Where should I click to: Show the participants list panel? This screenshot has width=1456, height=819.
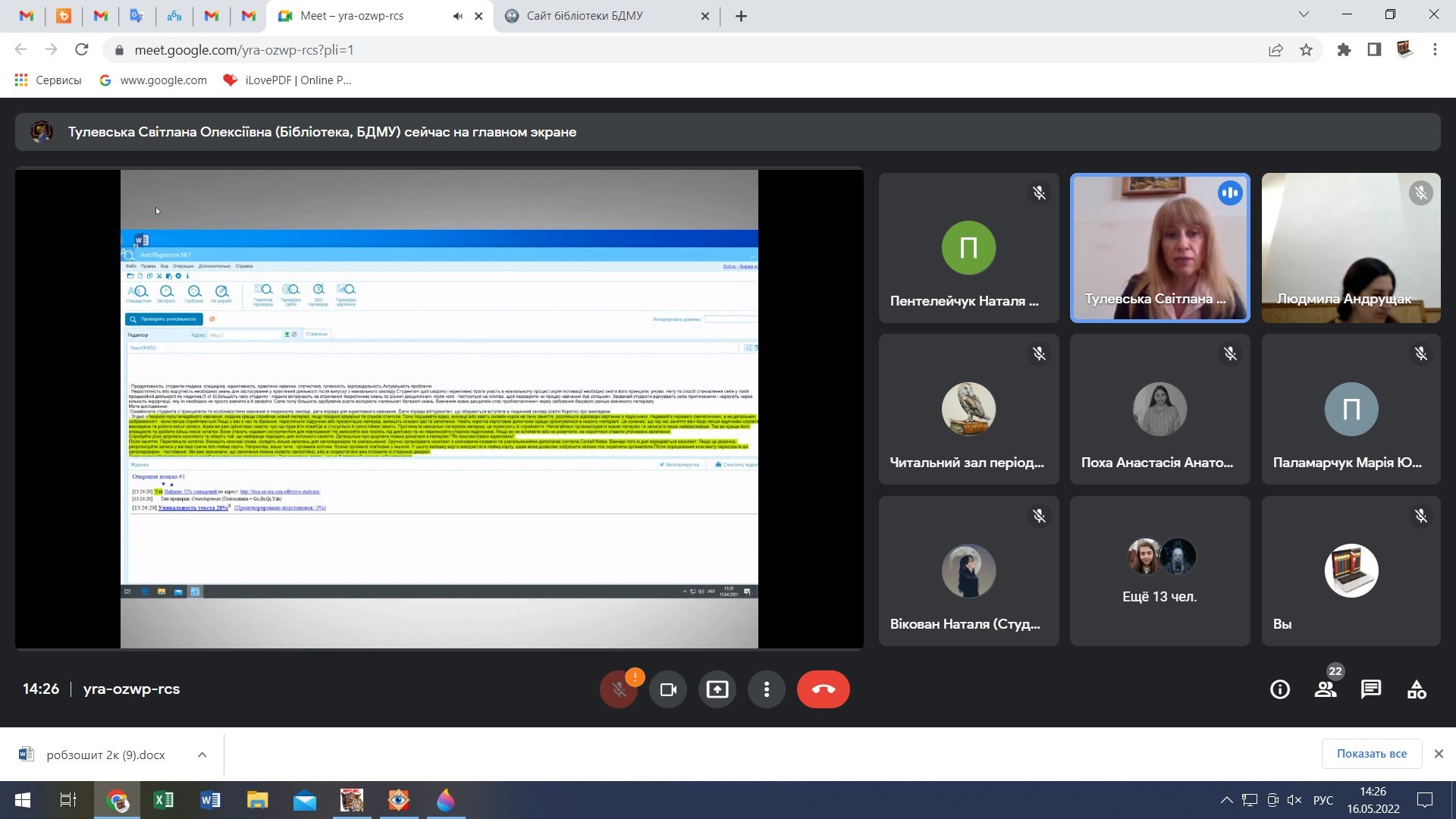point(1326,689)
